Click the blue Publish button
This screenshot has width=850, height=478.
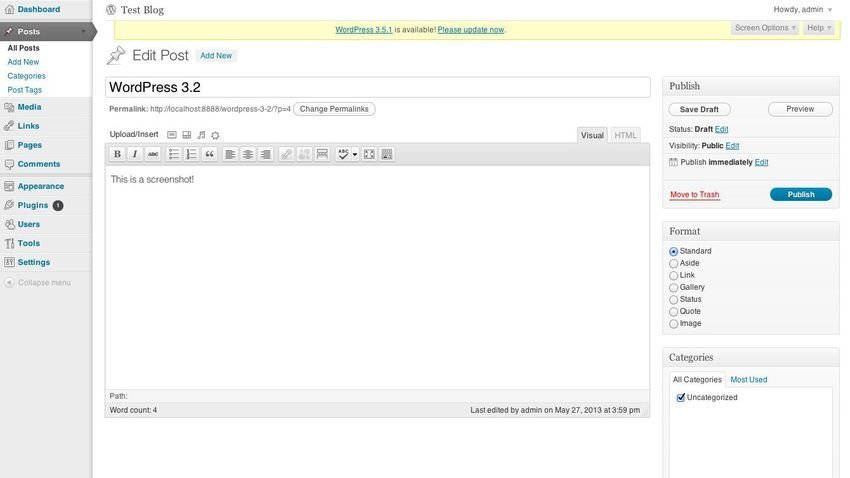tap(801, 194)
